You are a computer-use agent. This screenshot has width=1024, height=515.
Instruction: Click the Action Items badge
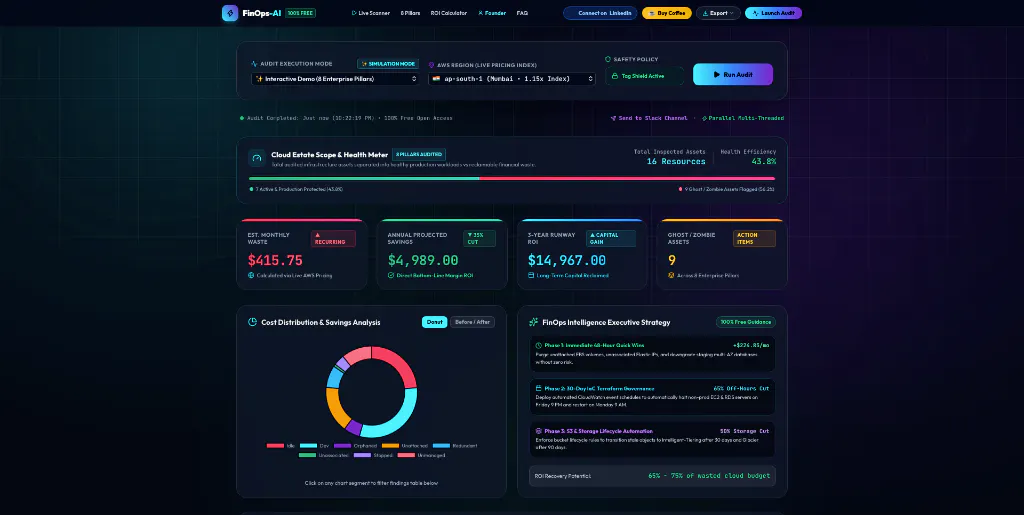pyautogui.click(x=754, y=238)
